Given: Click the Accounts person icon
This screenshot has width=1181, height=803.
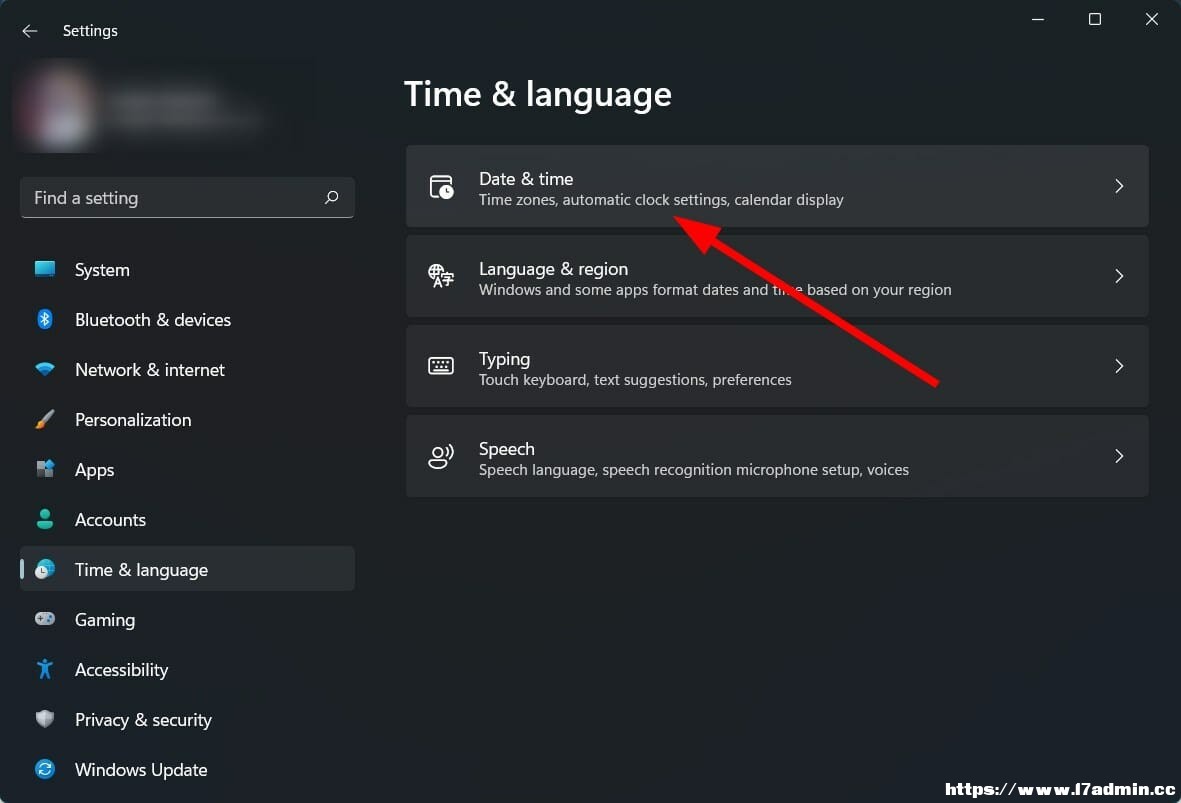Looking at the screenshot, I should click(x=44, y=519).
